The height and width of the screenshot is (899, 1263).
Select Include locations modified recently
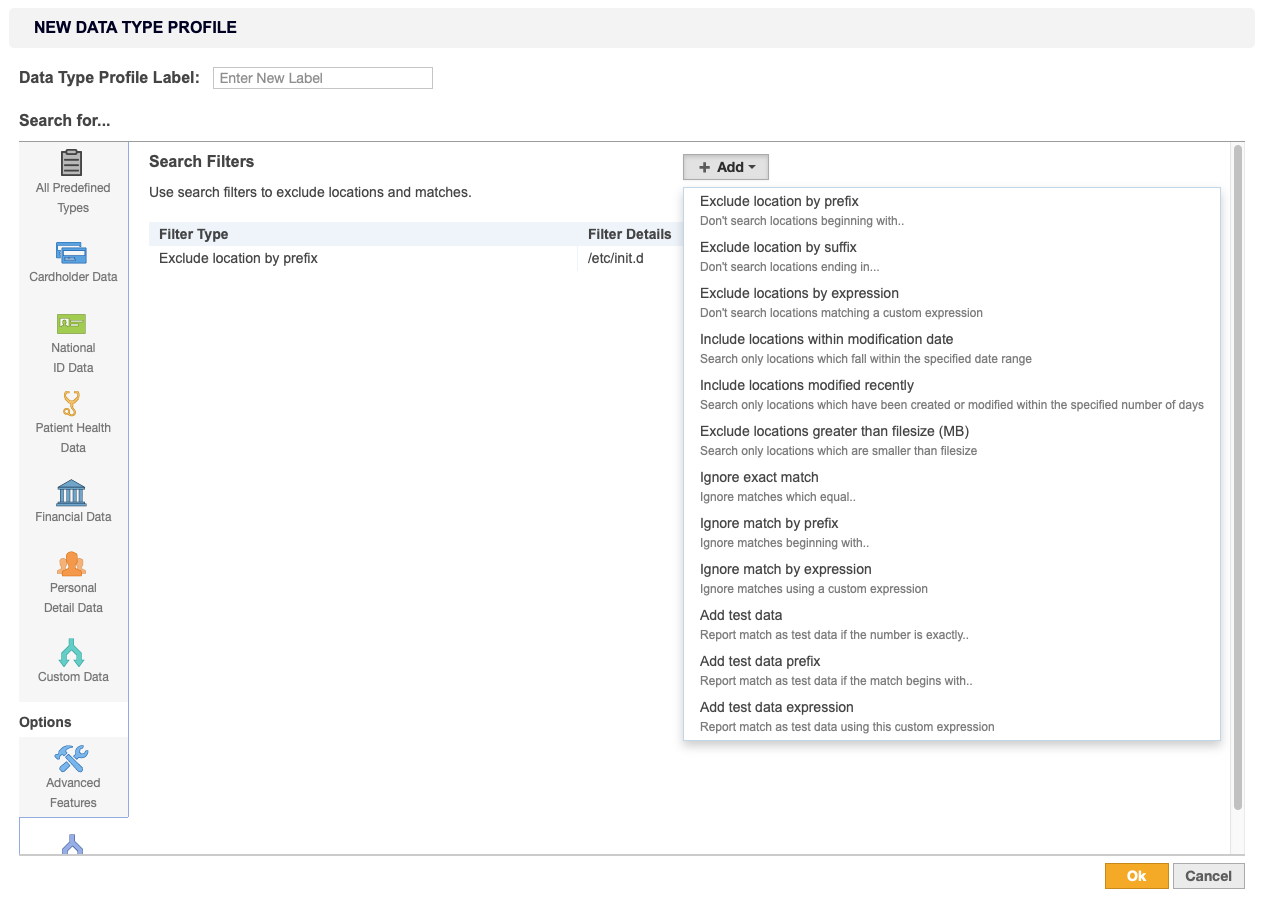tap(807, 385)
